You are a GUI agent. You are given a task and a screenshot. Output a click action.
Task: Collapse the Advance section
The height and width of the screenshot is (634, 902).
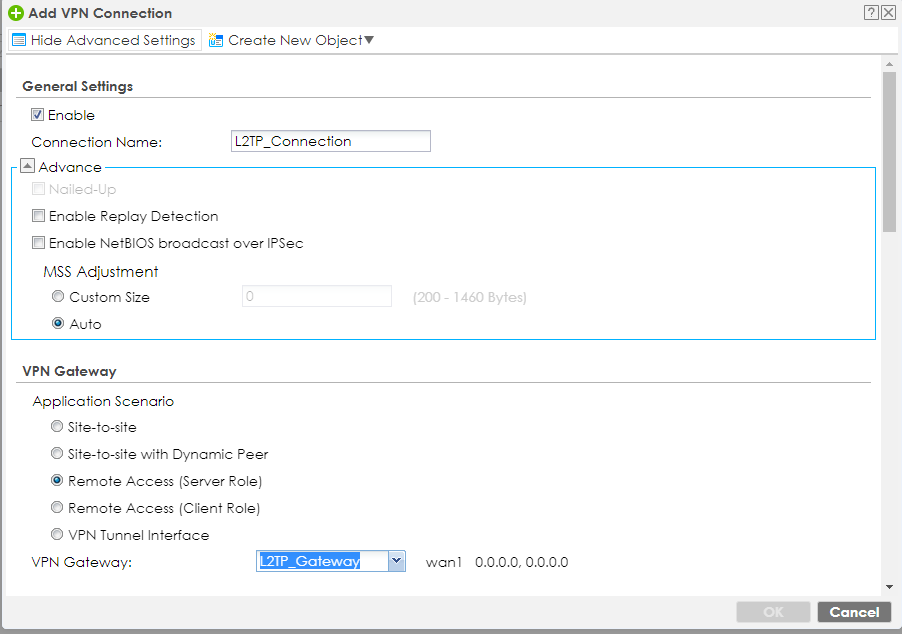coord(28,167)
